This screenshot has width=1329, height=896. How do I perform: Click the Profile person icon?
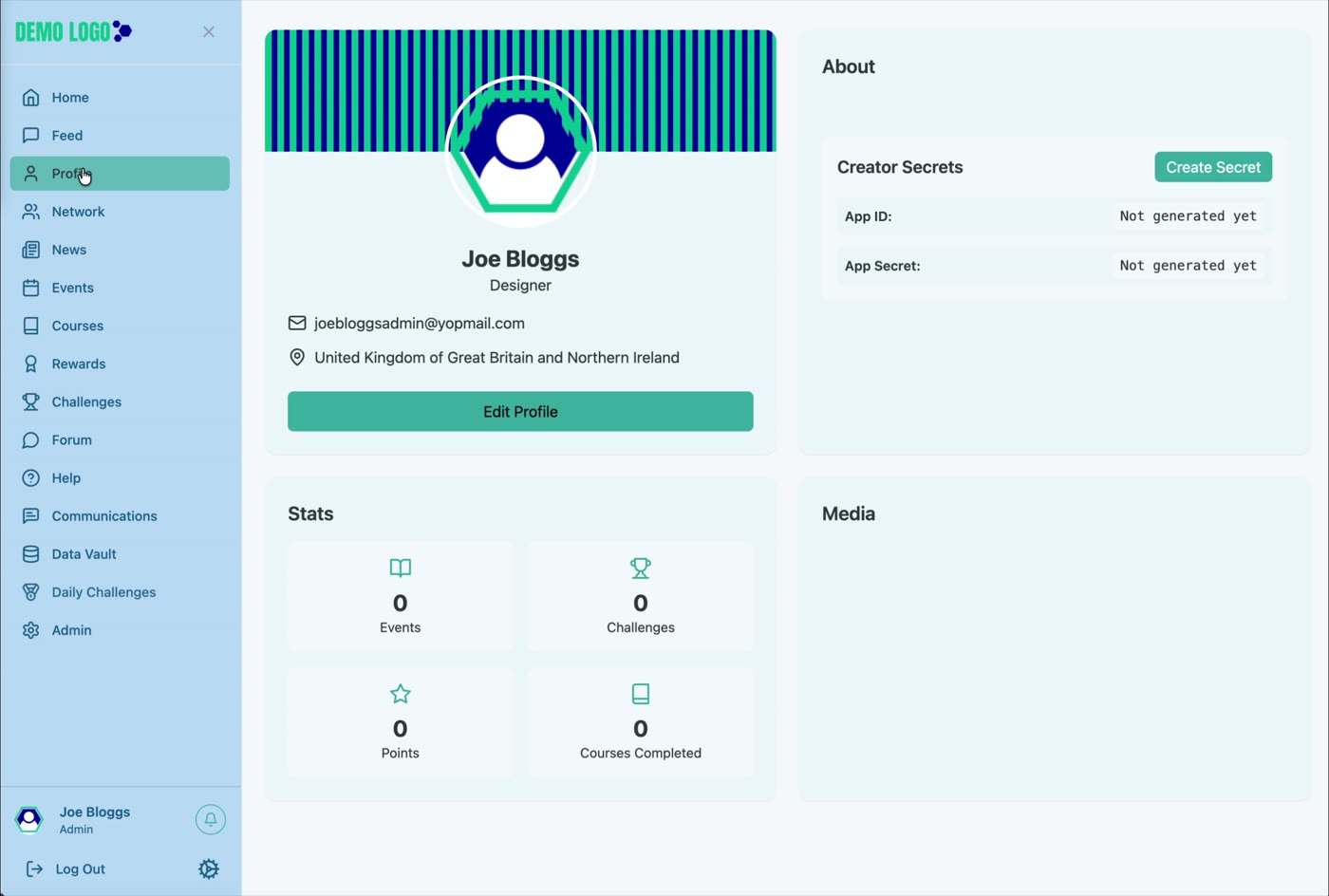tap(31, 174)
